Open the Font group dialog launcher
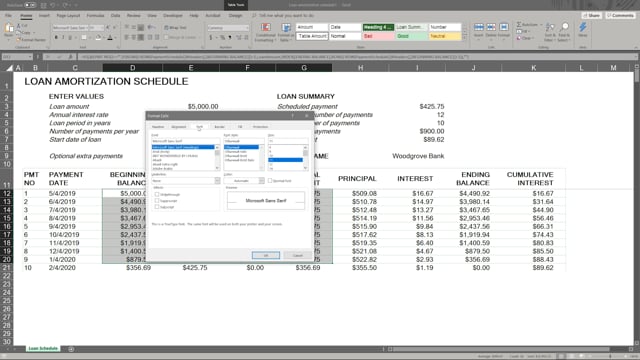 [x=117, y=47]
